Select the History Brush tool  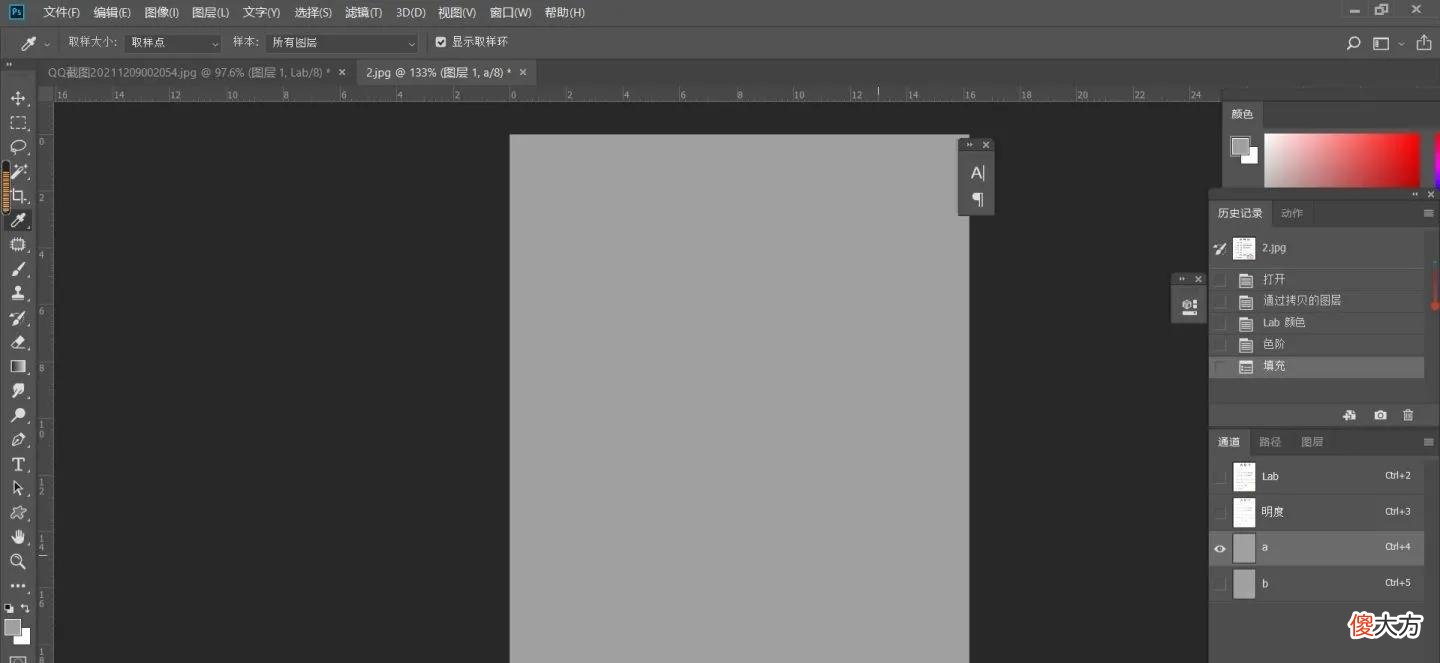point(18,318)
